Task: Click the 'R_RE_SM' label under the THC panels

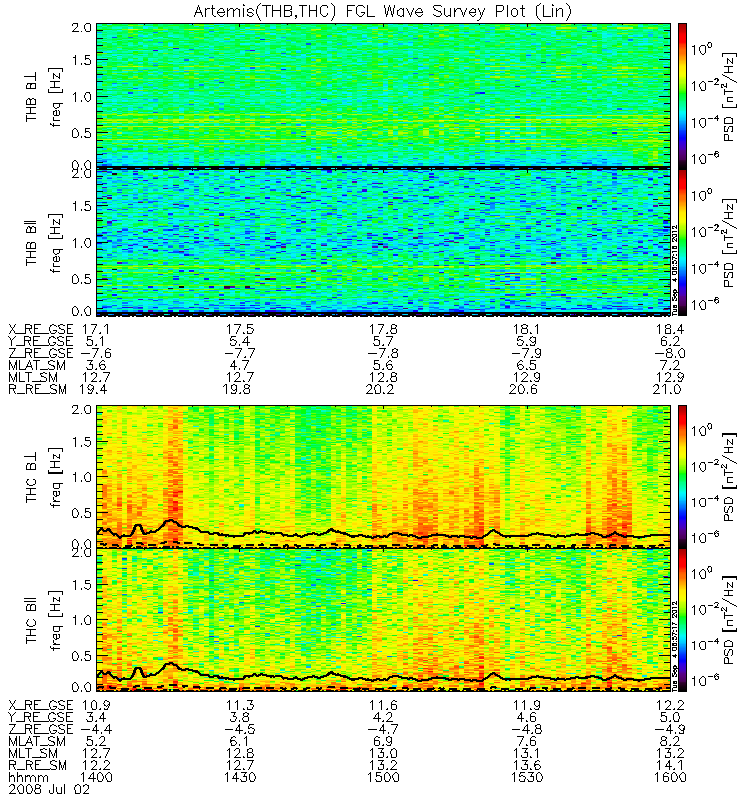Action: [x=37, y=766]
